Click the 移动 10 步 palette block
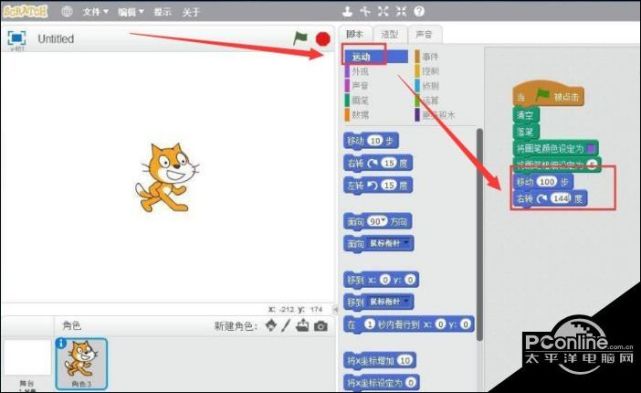The width and height of the screenshot is (641, 393). click(x=371, y=141)
